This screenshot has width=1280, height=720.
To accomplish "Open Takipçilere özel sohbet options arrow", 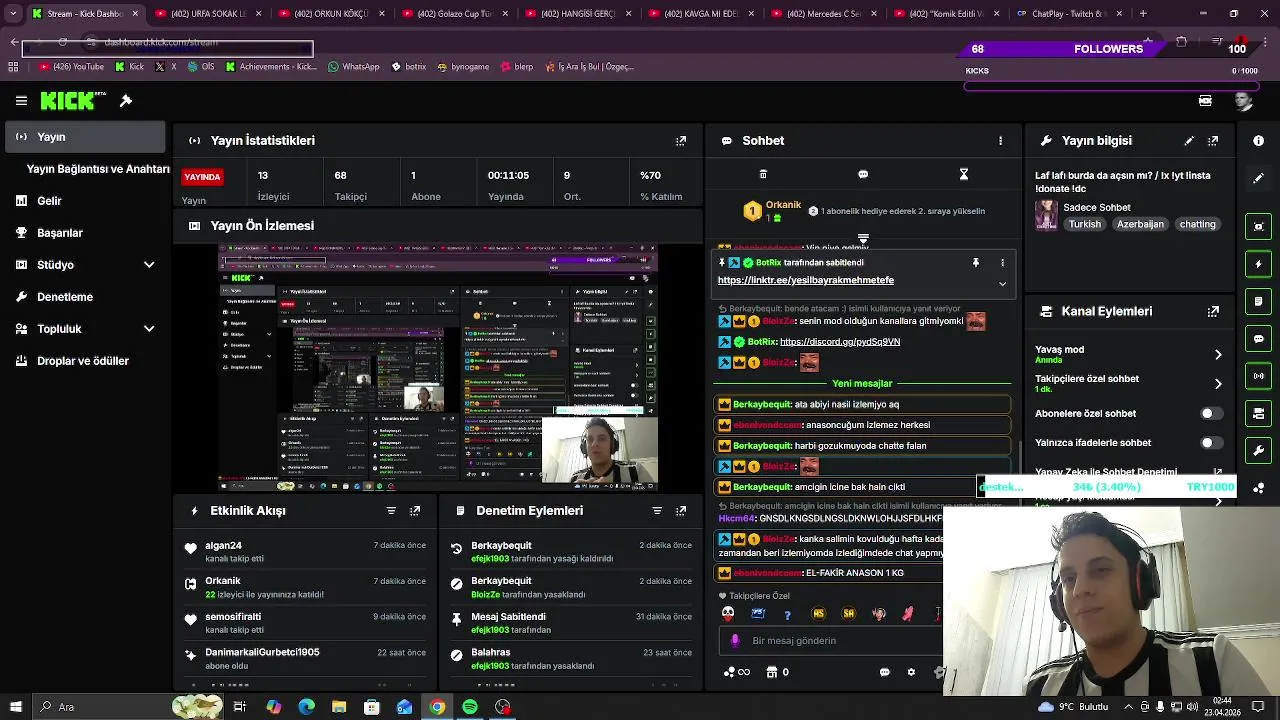I will click(1218, 384).
